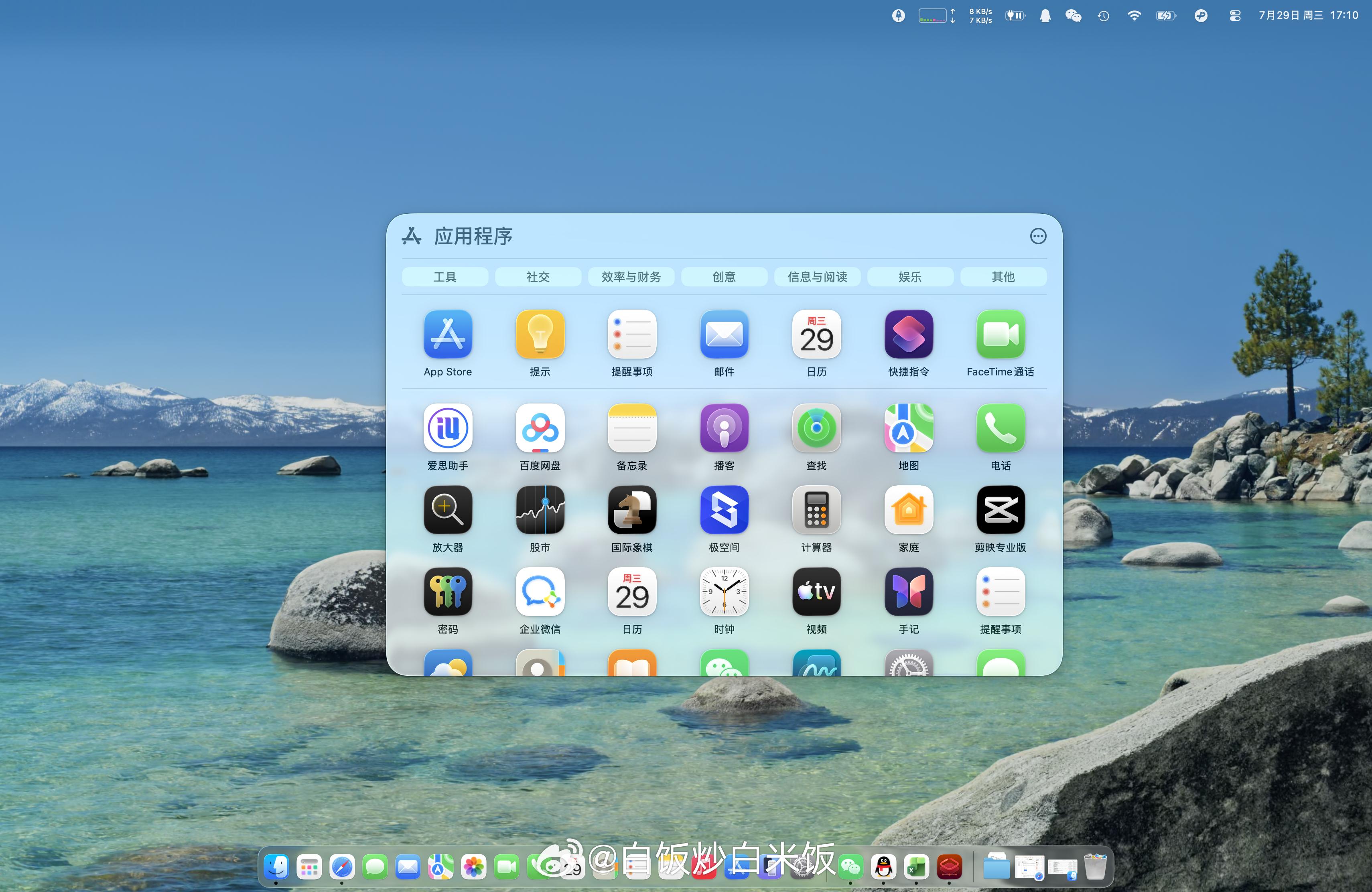Open 提醒事项 icon beside 手记 app
Image resolution: width=1372 pixels, height=892 pixels.
pos(1001,592)
